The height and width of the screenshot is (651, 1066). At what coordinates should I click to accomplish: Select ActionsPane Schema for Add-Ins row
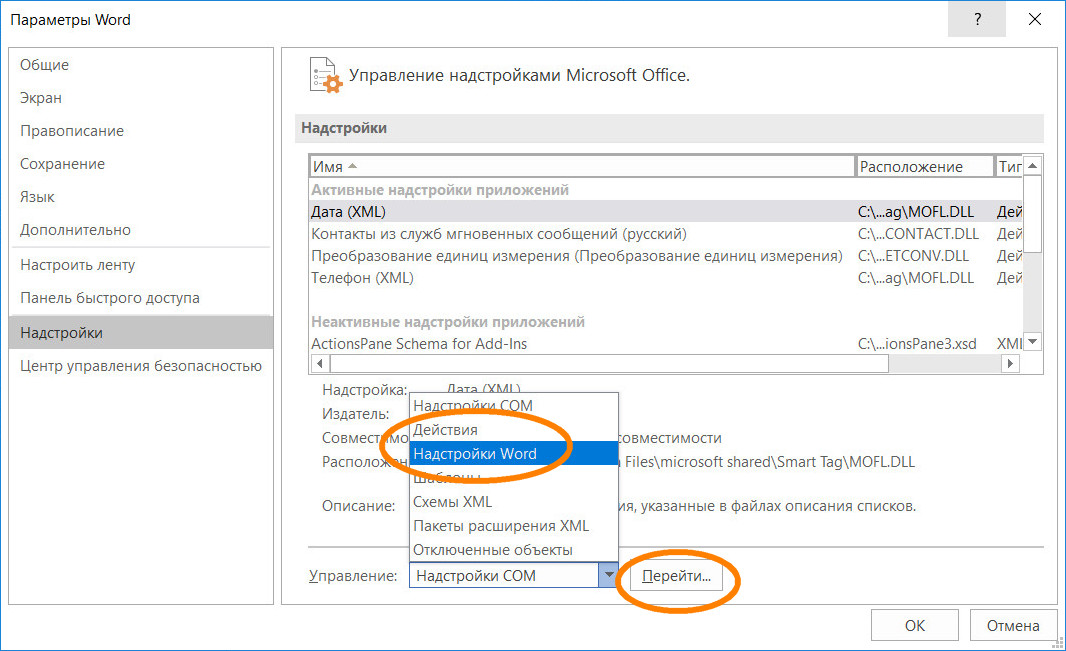[666, 344]
